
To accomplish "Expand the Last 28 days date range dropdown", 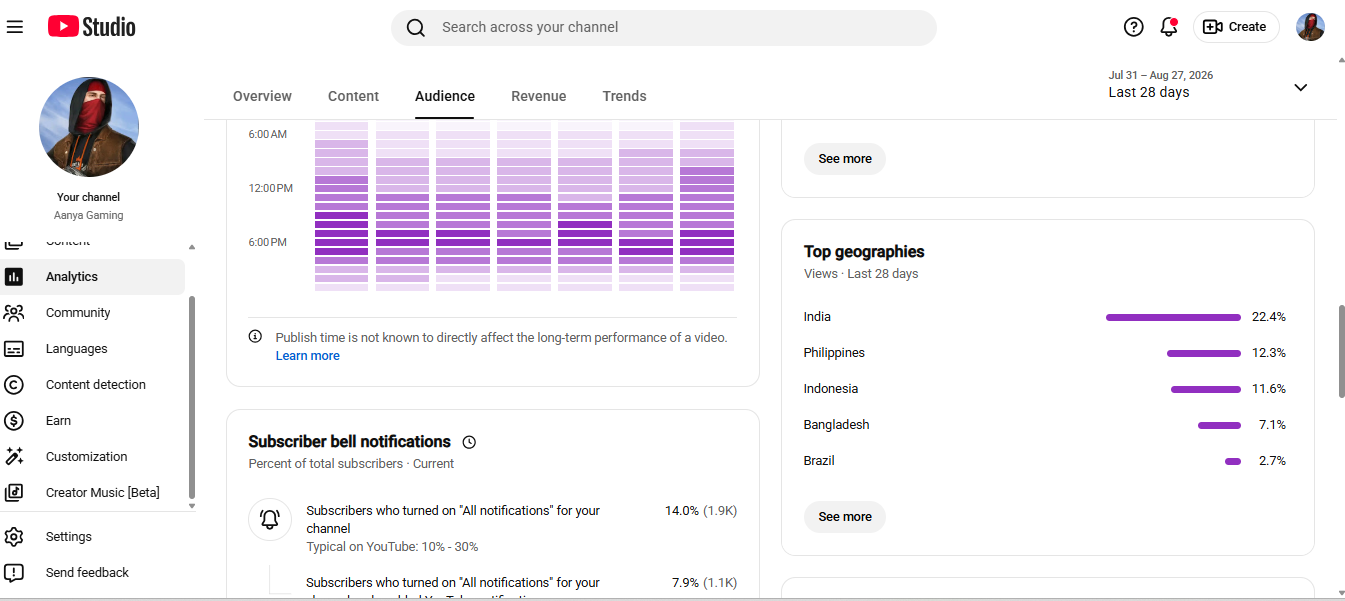I will click(x=1208, y=85).
